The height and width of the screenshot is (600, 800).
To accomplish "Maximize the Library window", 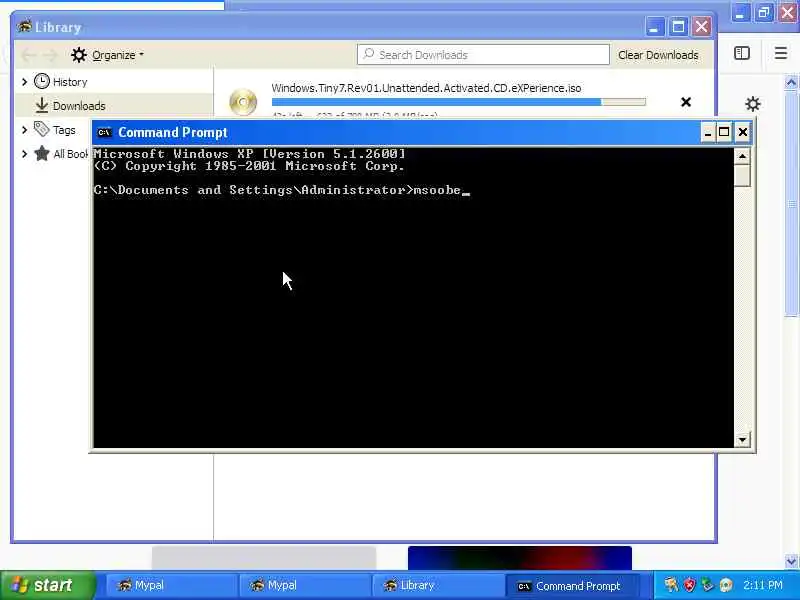I will (x=678, y=27).
